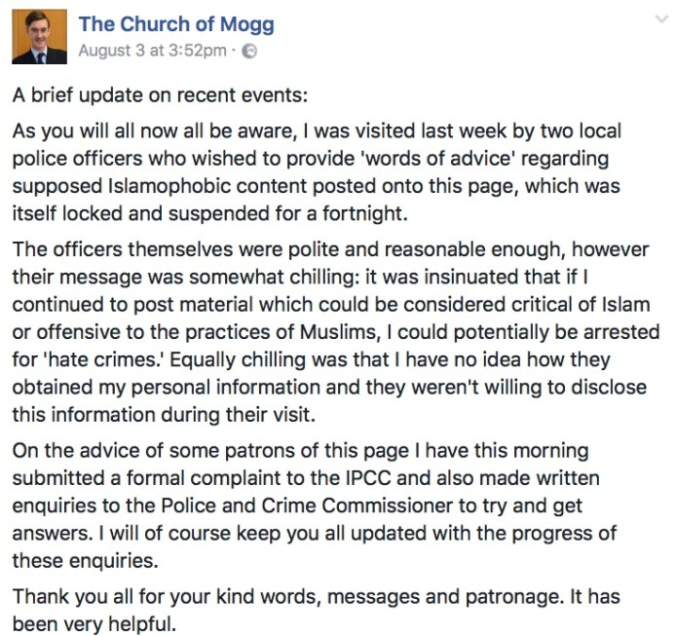Expand the post options chevron menu
The image size is (676, 636).
[658, 19]
